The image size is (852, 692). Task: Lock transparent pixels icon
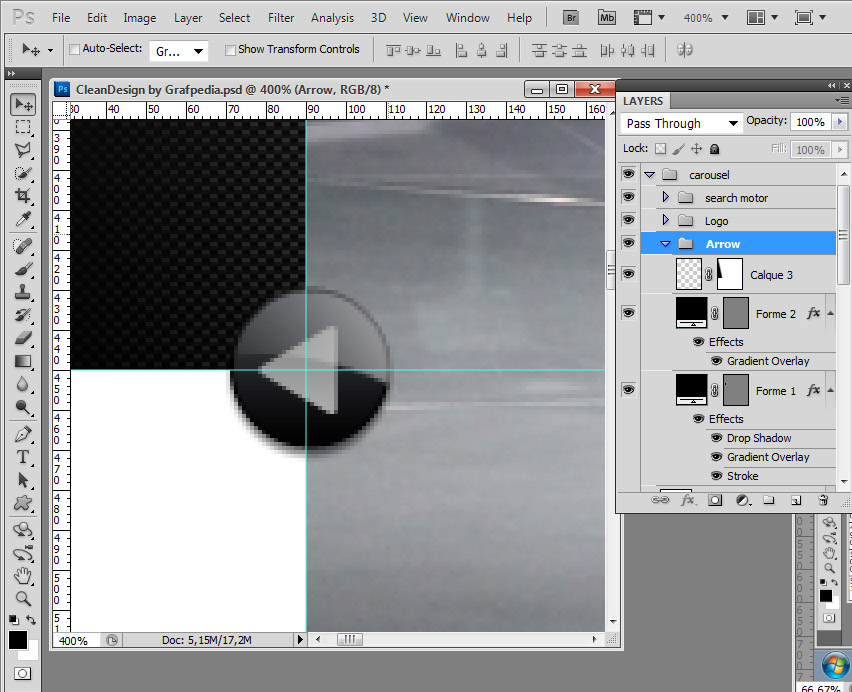click(x=660, y=149)
